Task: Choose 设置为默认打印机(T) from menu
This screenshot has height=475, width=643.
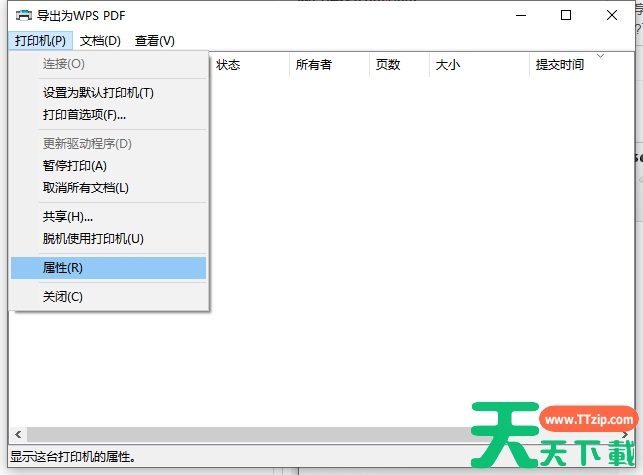Action: tap(108, 93)
